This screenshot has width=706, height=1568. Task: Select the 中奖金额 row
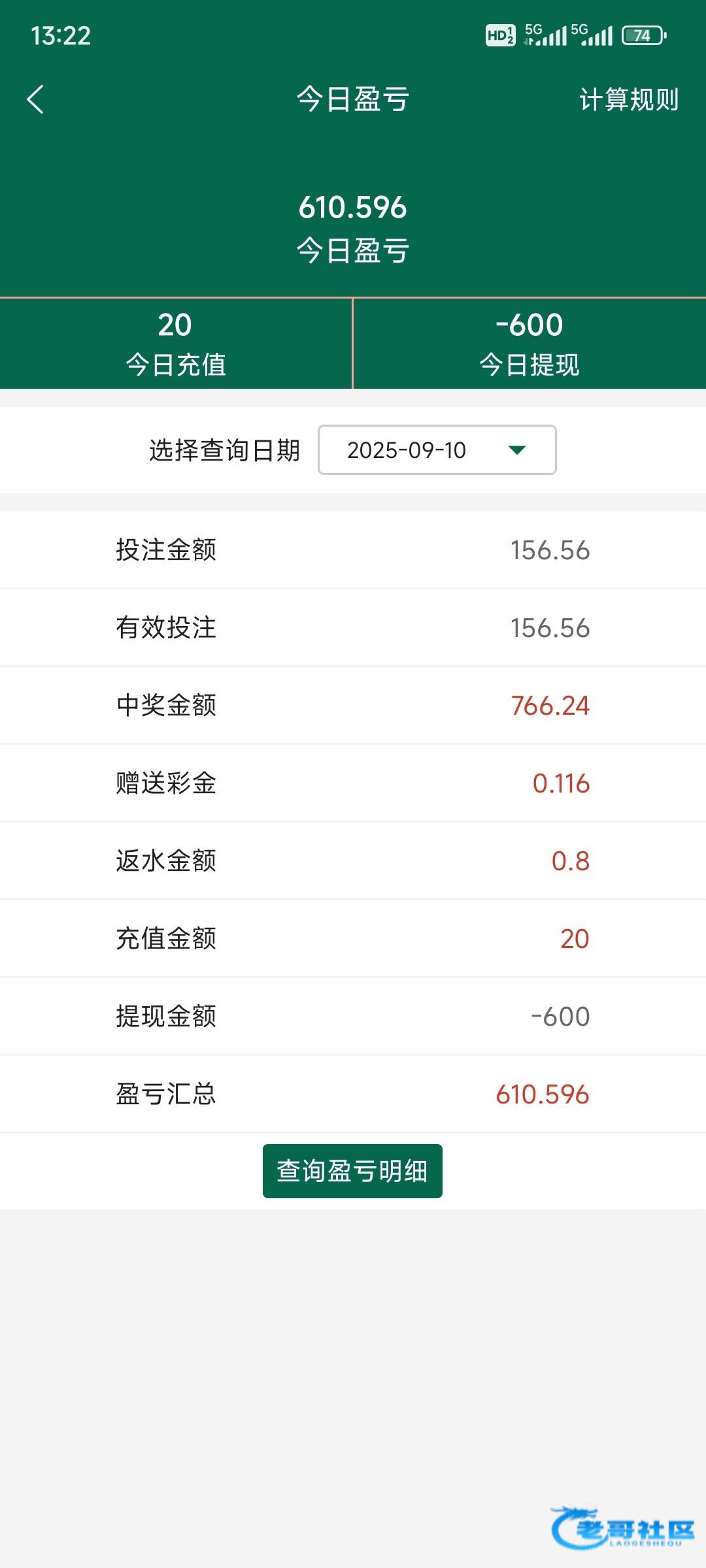tap(353, 706)
